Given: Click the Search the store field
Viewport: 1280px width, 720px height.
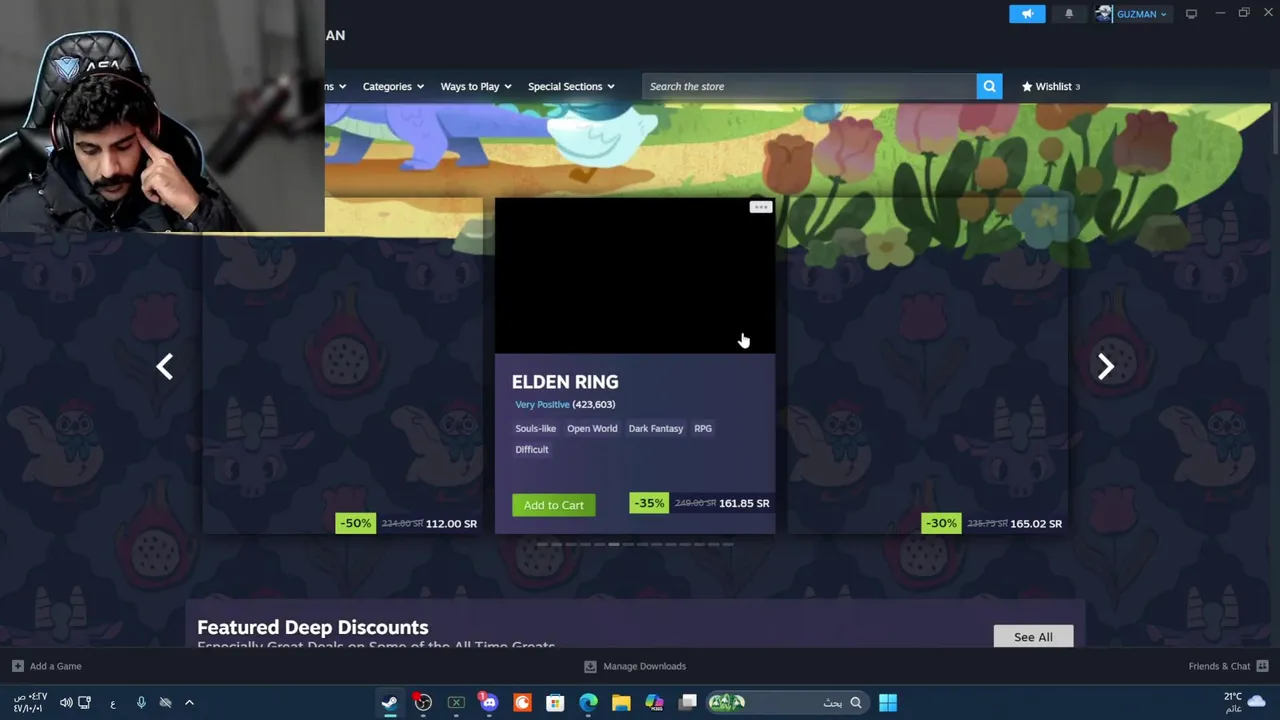Looking at the screenshot, I should pos(809,86).
